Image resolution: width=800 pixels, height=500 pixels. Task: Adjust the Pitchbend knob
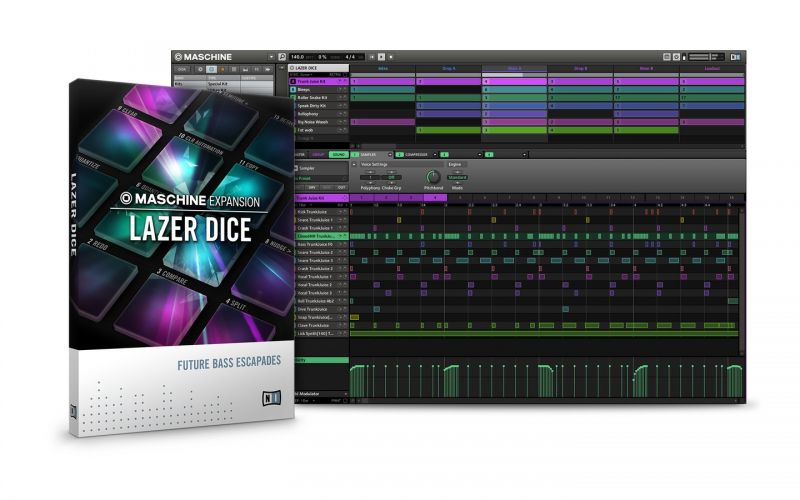(433, 177)
